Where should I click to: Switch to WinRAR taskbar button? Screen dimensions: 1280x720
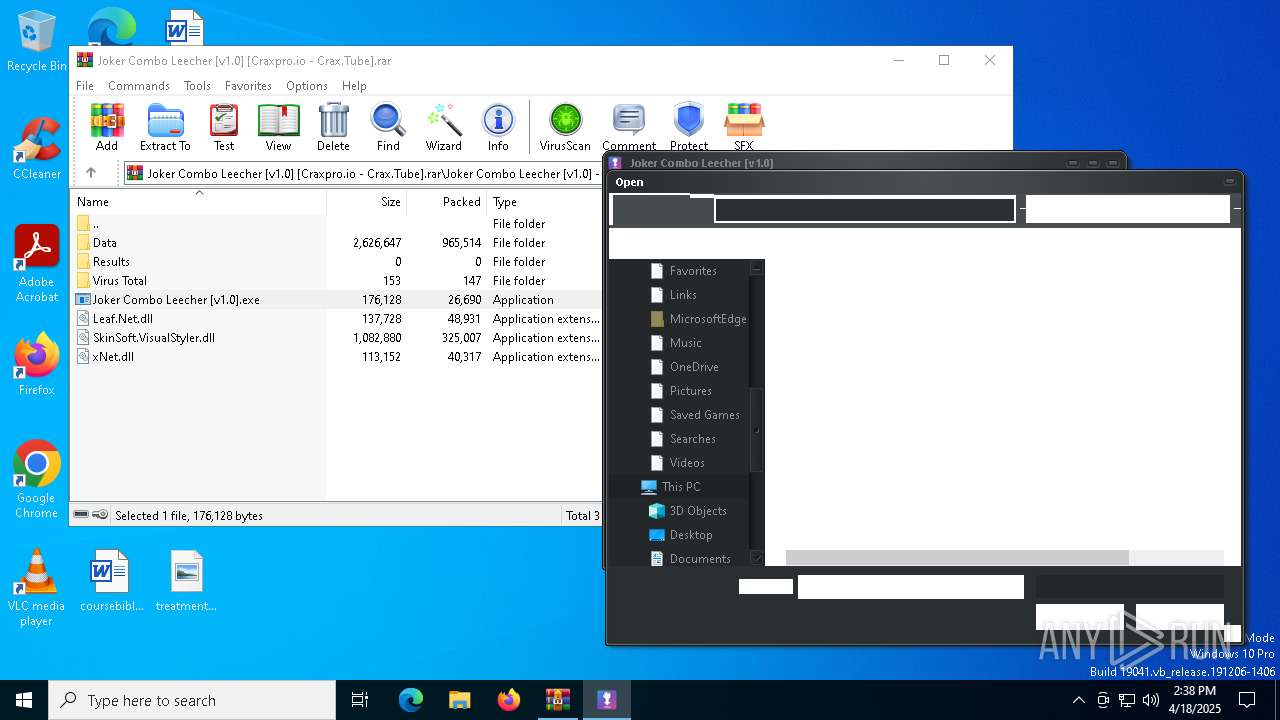pos(558,700)
